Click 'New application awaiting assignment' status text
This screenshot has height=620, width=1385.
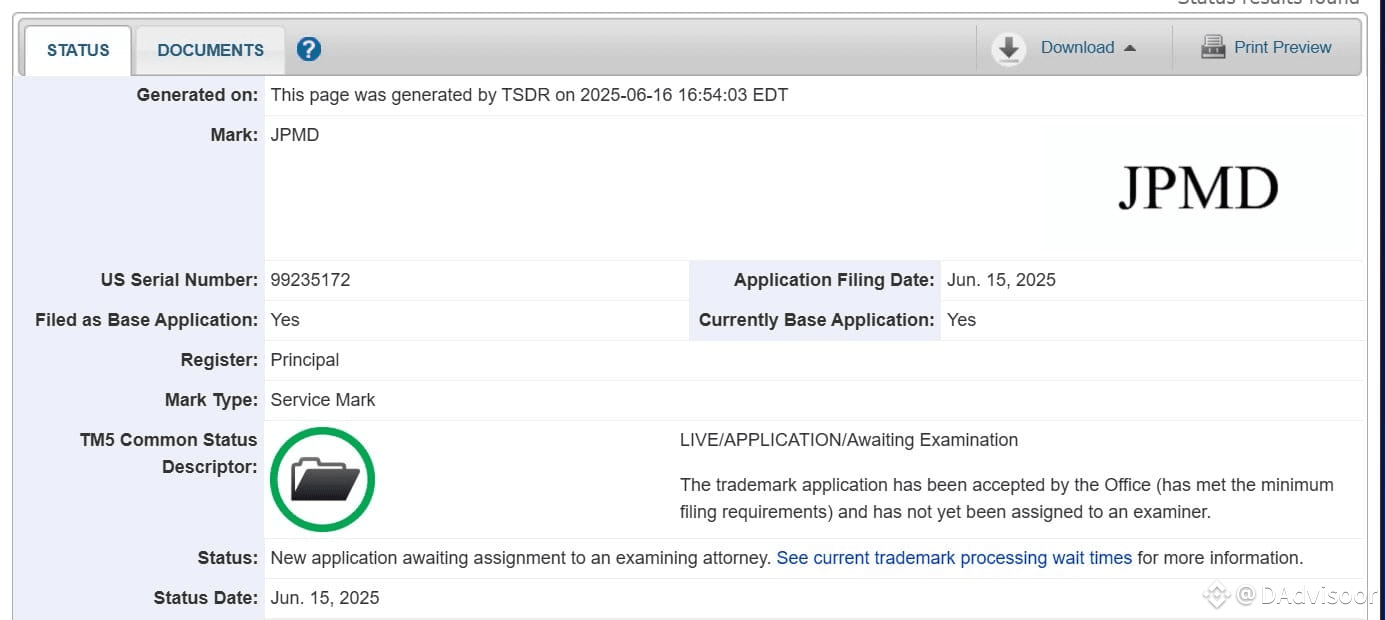pos(521,558)
